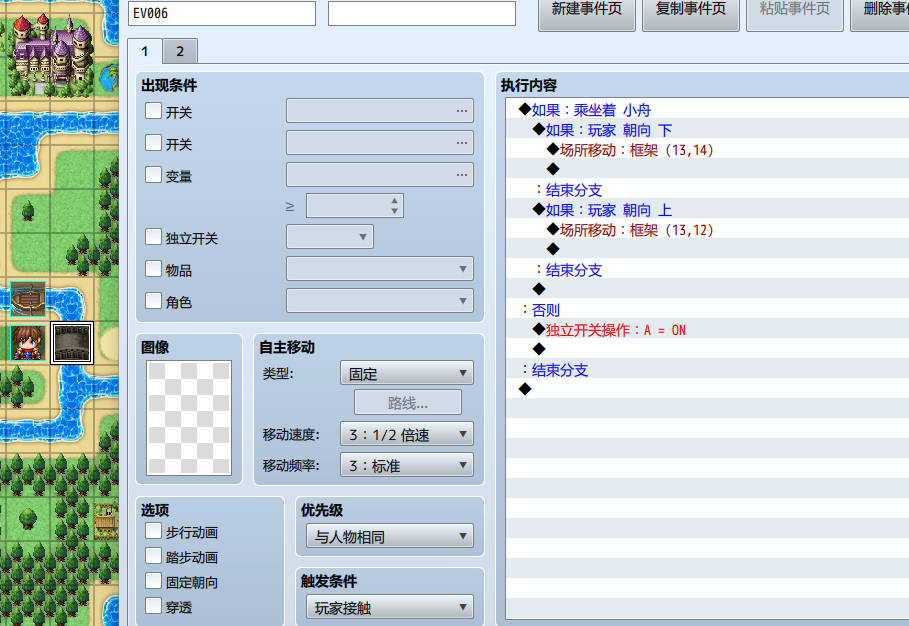Enable the 物品 condition checkbox
This screenshot has height=626, width=909.
(x=153, y=268)
